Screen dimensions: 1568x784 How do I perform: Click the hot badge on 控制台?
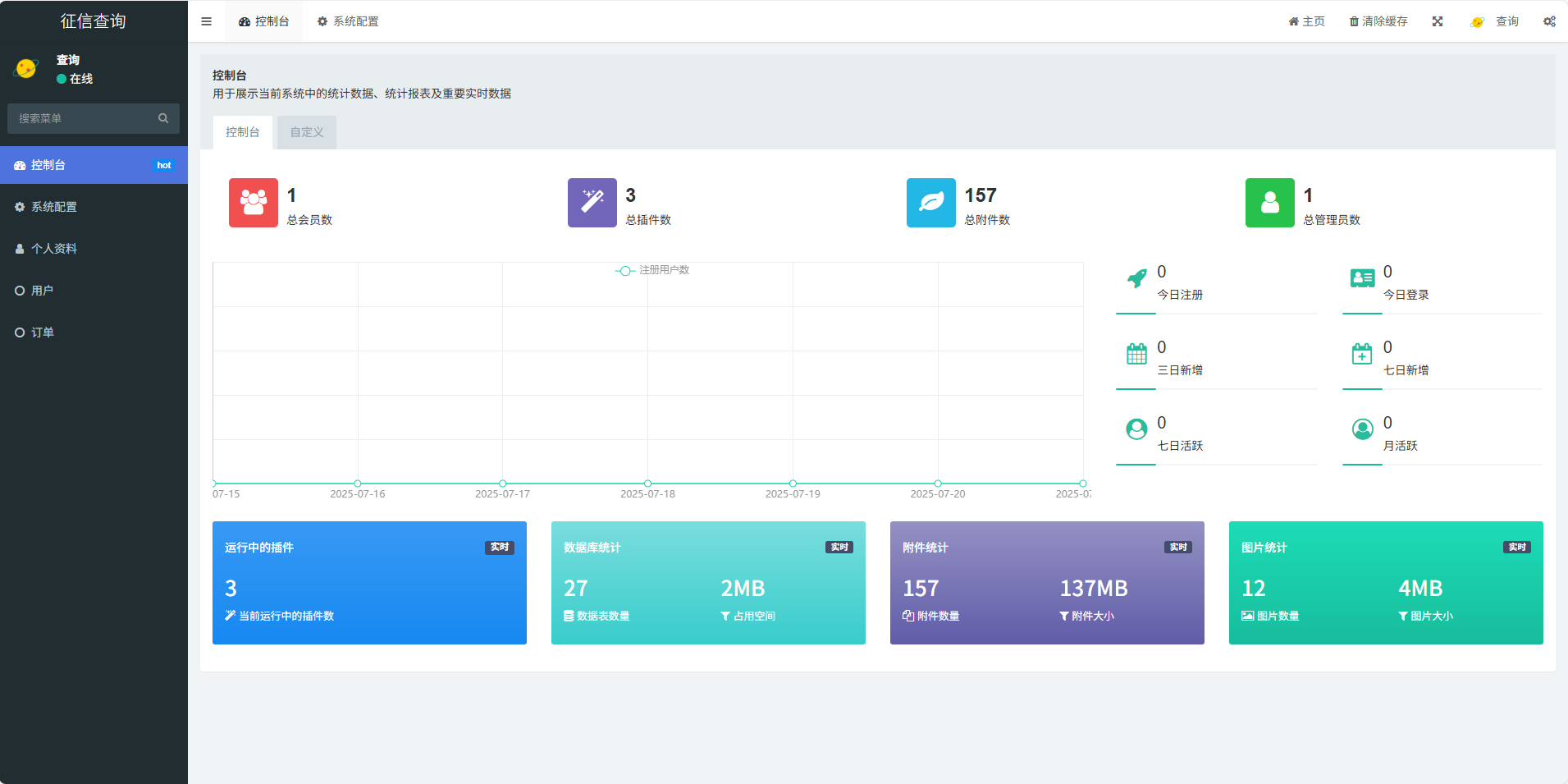[164, 165]
